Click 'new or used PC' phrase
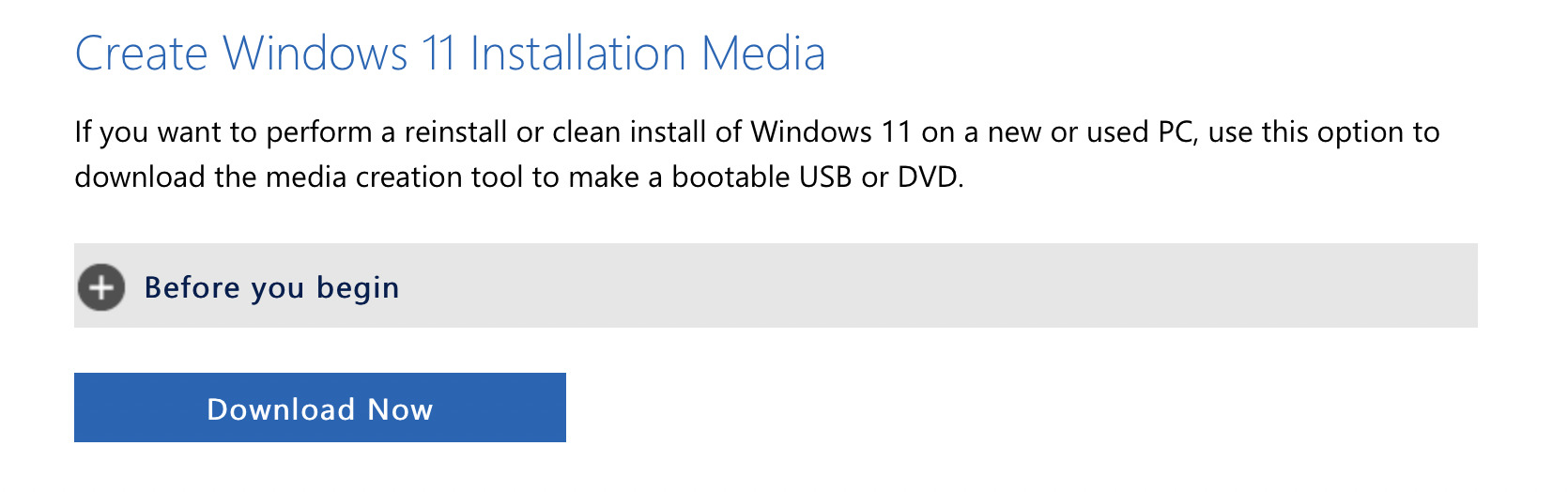 click(1091, 131)
